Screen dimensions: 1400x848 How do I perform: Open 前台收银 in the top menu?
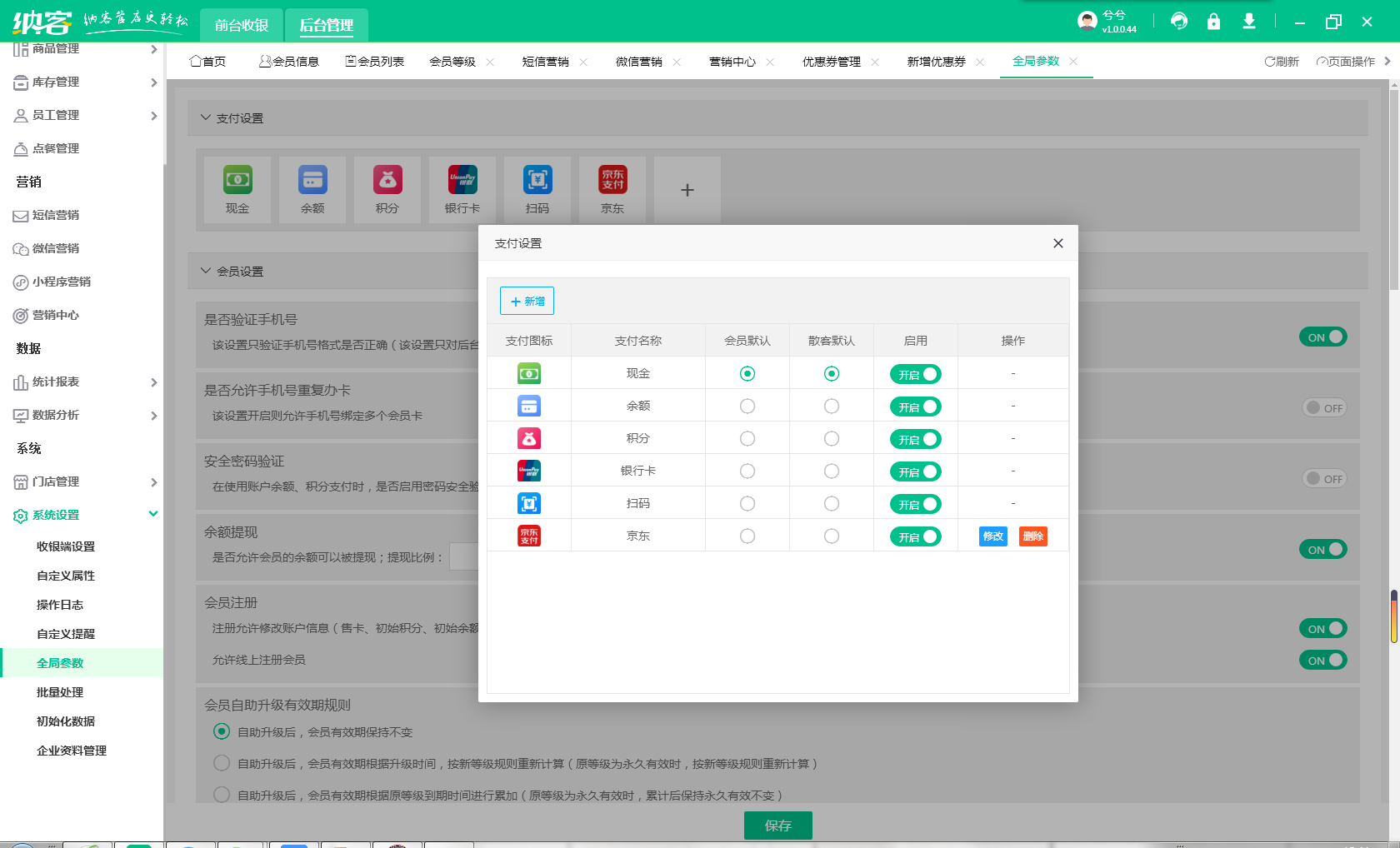pyautogui.click(x=242, y=25)
